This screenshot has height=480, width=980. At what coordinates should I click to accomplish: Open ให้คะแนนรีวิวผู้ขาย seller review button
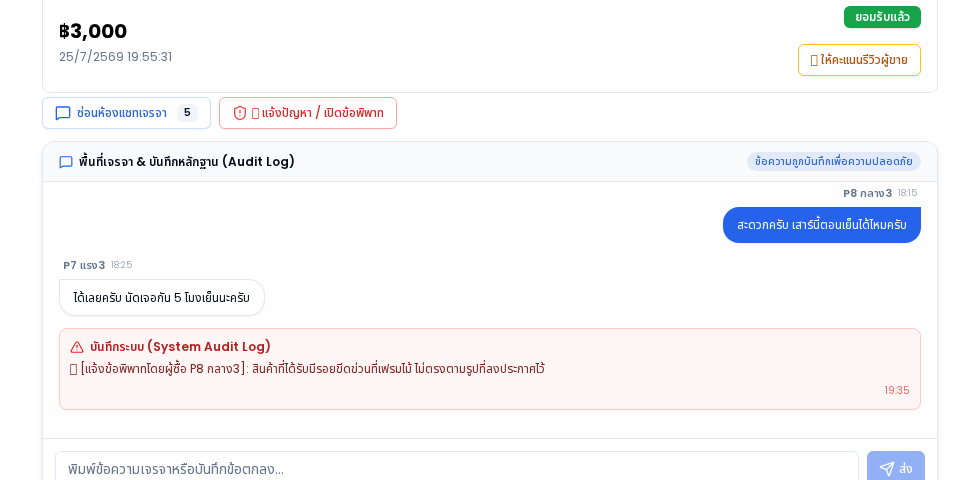pyautogui.click(x=859, y=60)
